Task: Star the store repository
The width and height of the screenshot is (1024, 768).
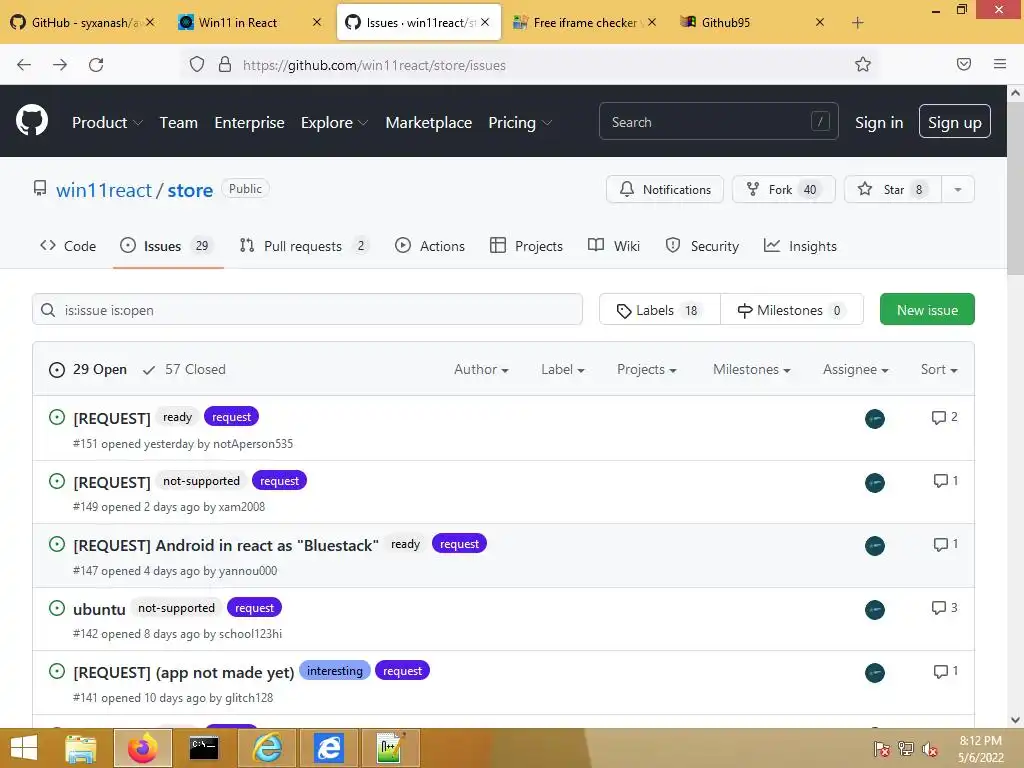Action: pyautogui.click(x=893, y=189)
